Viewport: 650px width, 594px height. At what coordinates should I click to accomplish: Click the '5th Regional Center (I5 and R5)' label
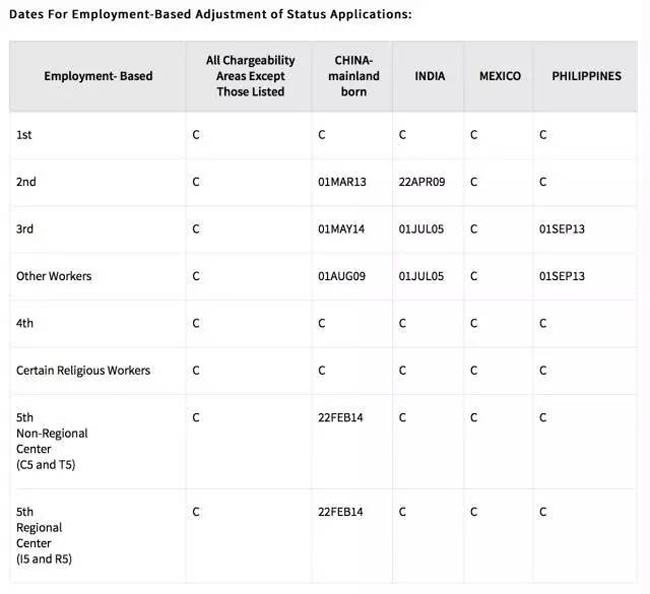tap(44, 535)
